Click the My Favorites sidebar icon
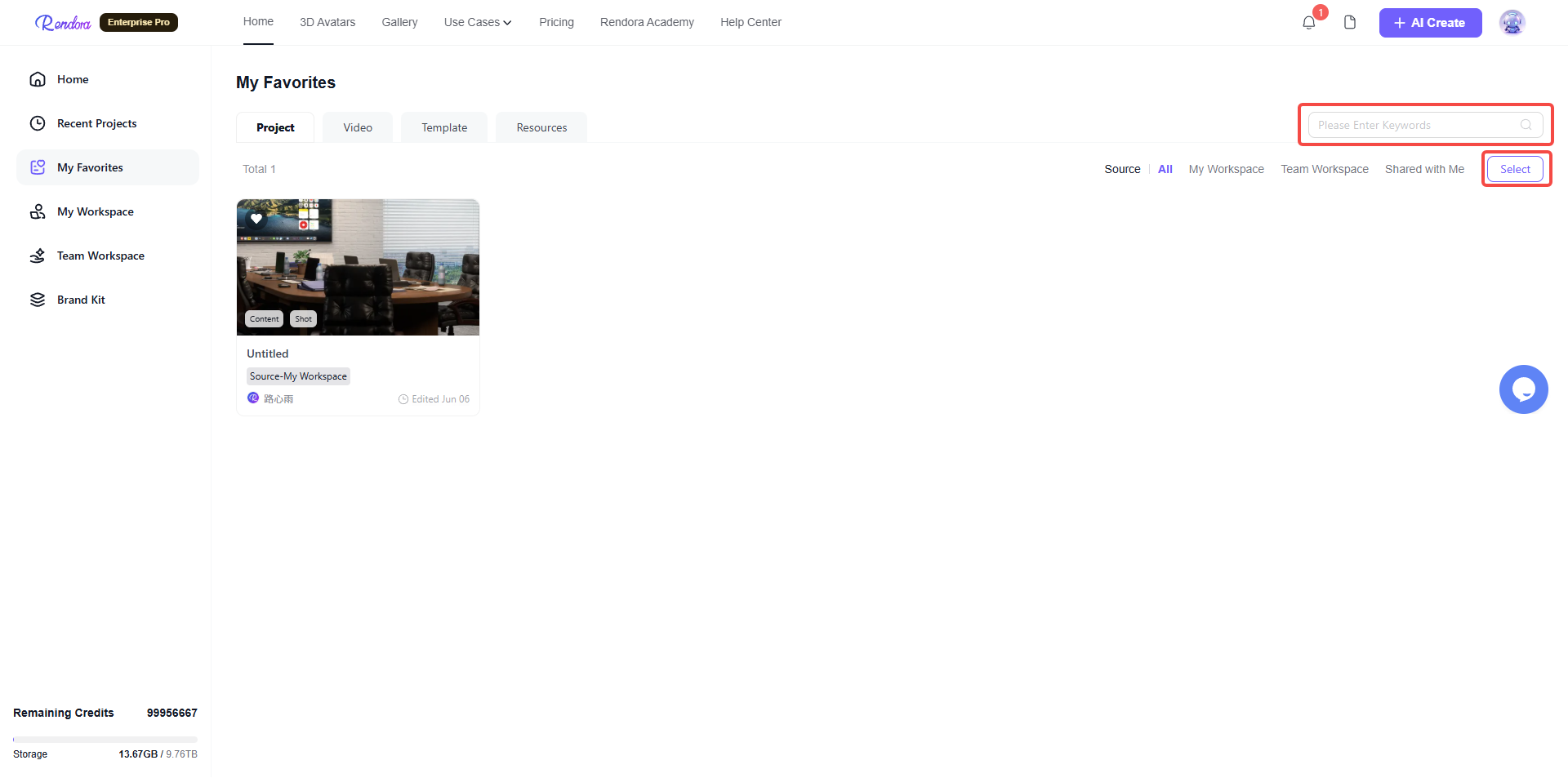This screenshot has width=1568, height=778. 38,167
